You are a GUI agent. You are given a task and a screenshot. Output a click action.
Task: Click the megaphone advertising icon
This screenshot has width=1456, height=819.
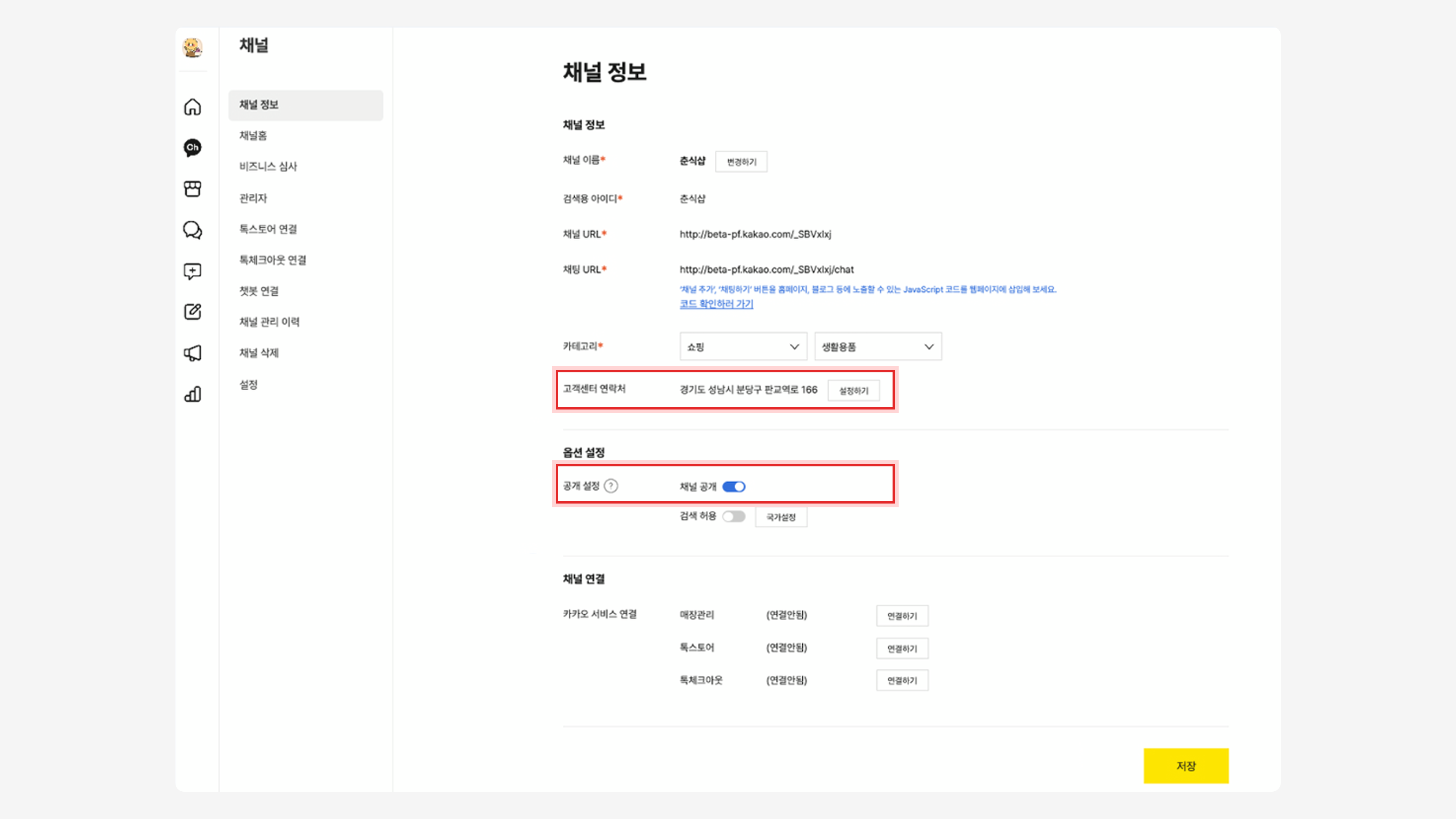point(192,353)
